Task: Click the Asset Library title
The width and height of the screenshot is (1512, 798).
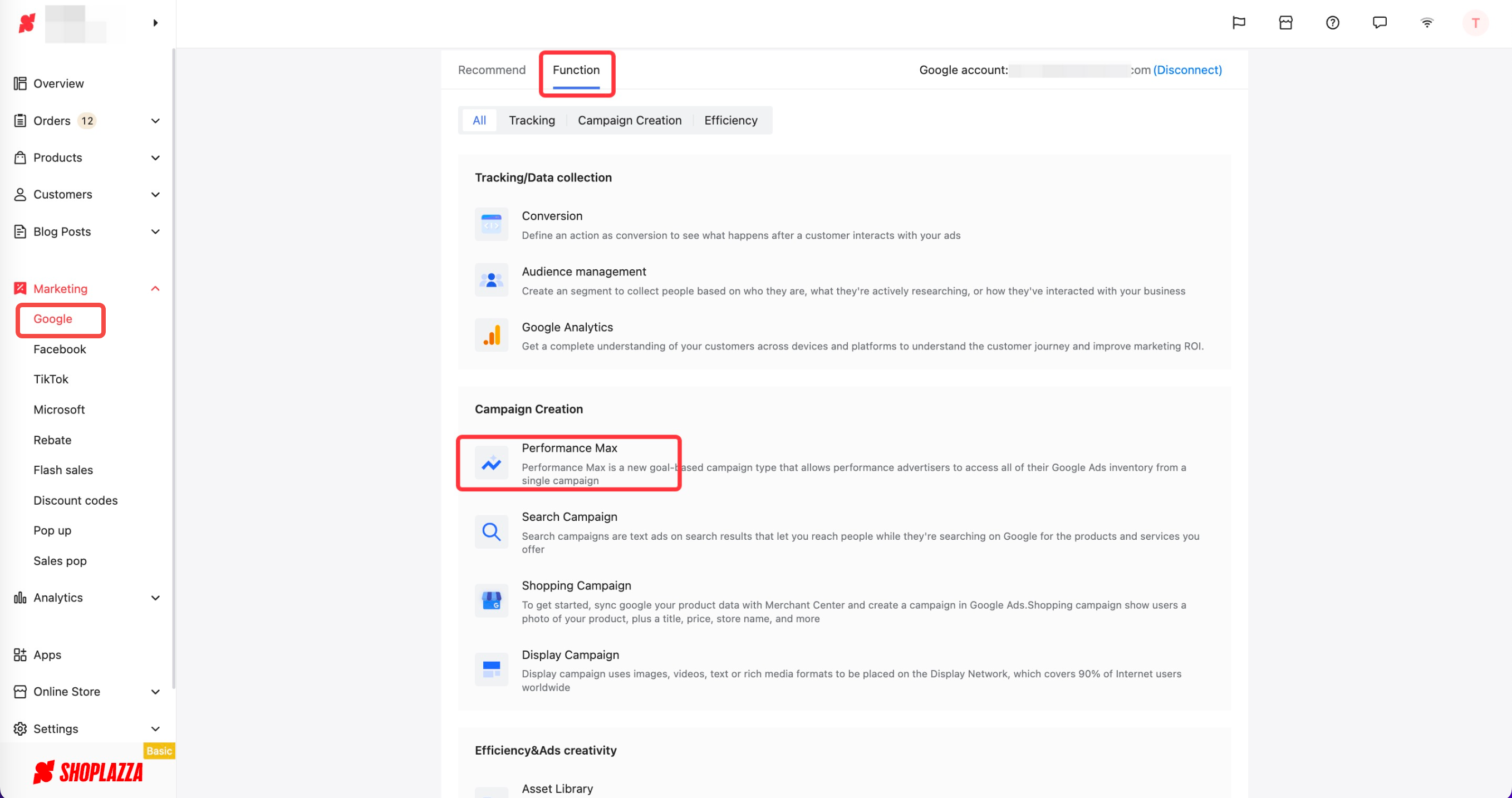Action: pyautogui.click(x=557, y=789)
